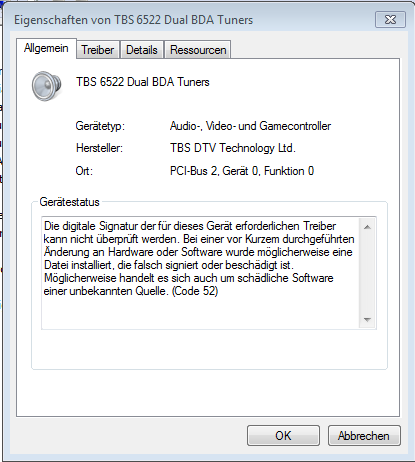Click the speaker device icon
Image resolution: width=415 pixels, height=462 pixels.
click(46, 86)
